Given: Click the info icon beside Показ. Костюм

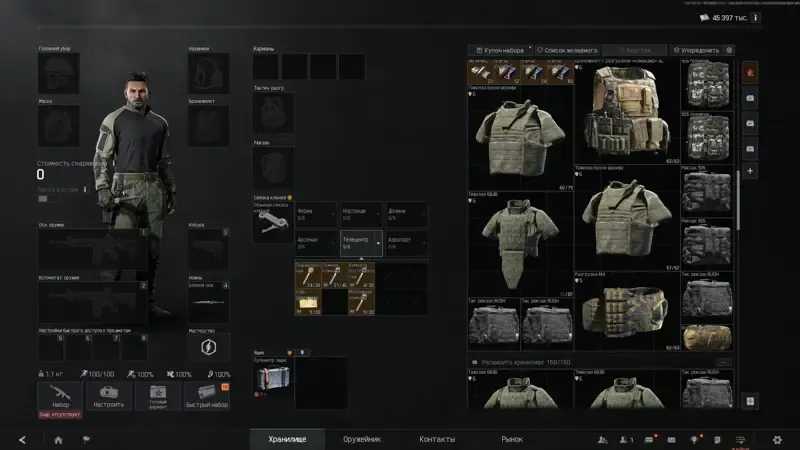Looking at the screenshot, I should tap(85, 189).
